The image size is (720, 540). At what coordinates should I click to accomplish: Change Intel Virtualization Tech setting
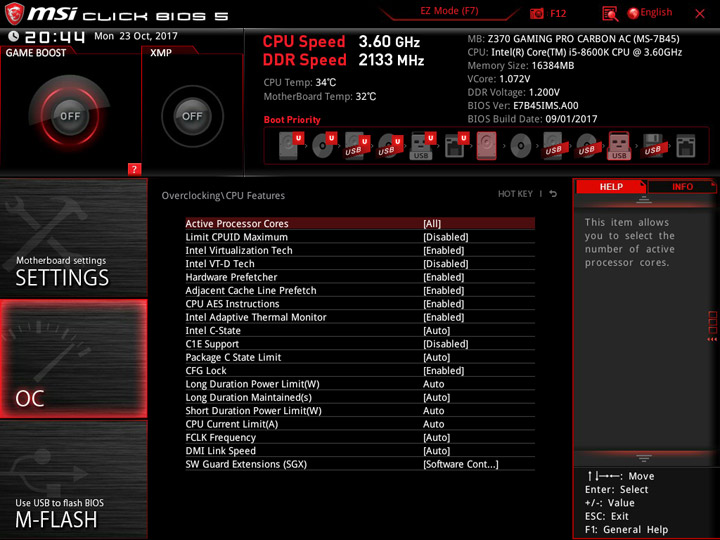pyautogui.click(x=360, y=250)
